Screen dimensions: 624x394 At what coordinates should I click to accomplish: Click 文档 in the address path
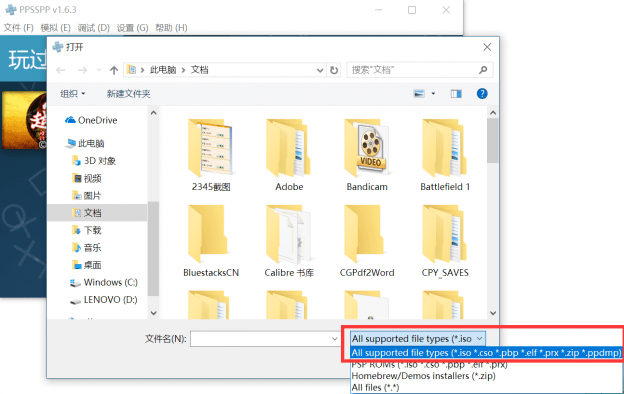[x=199, y=70]
